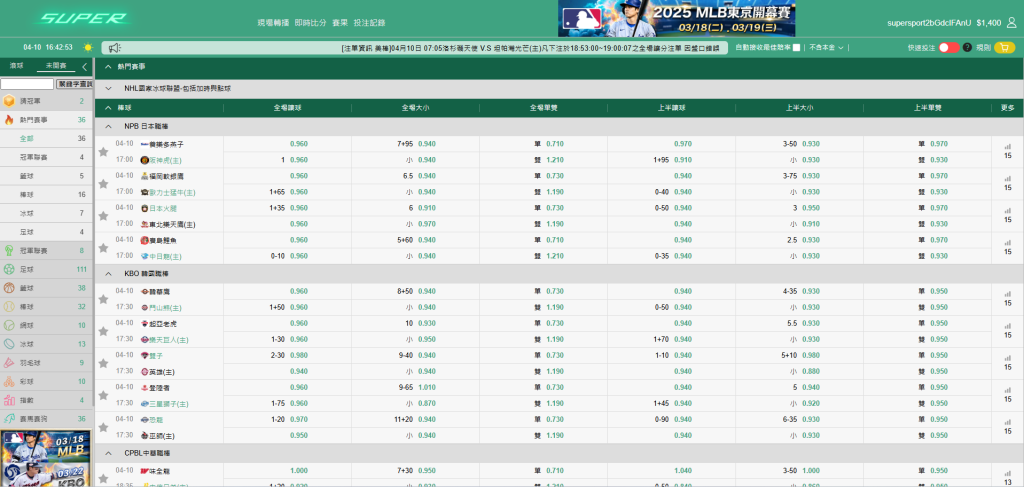Favorite the 韓華鷹 match star
Viewport: 1024px width, 487px height.
click(103, 299)
